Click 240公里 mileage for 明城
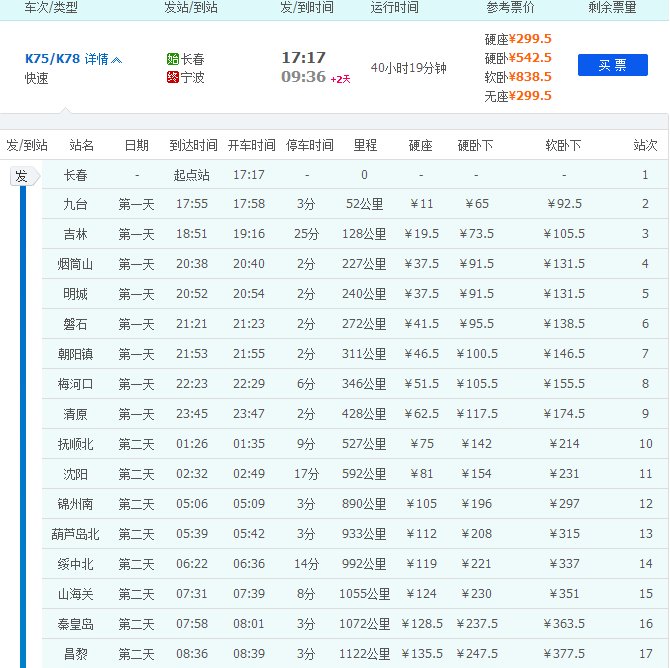 point(364,294)
